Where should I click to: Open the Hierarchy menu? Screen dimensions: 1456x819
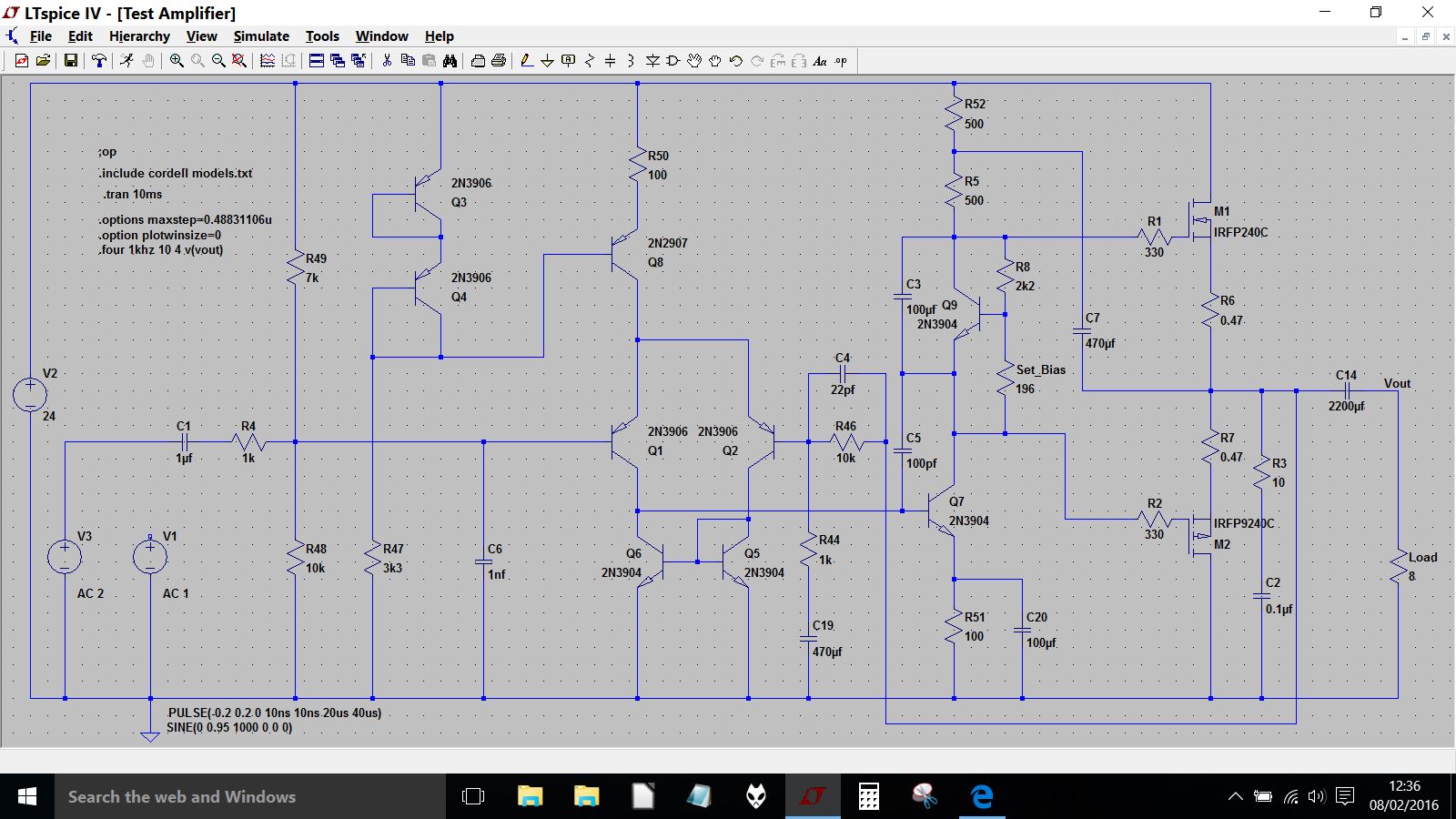[x=139, y=36]
